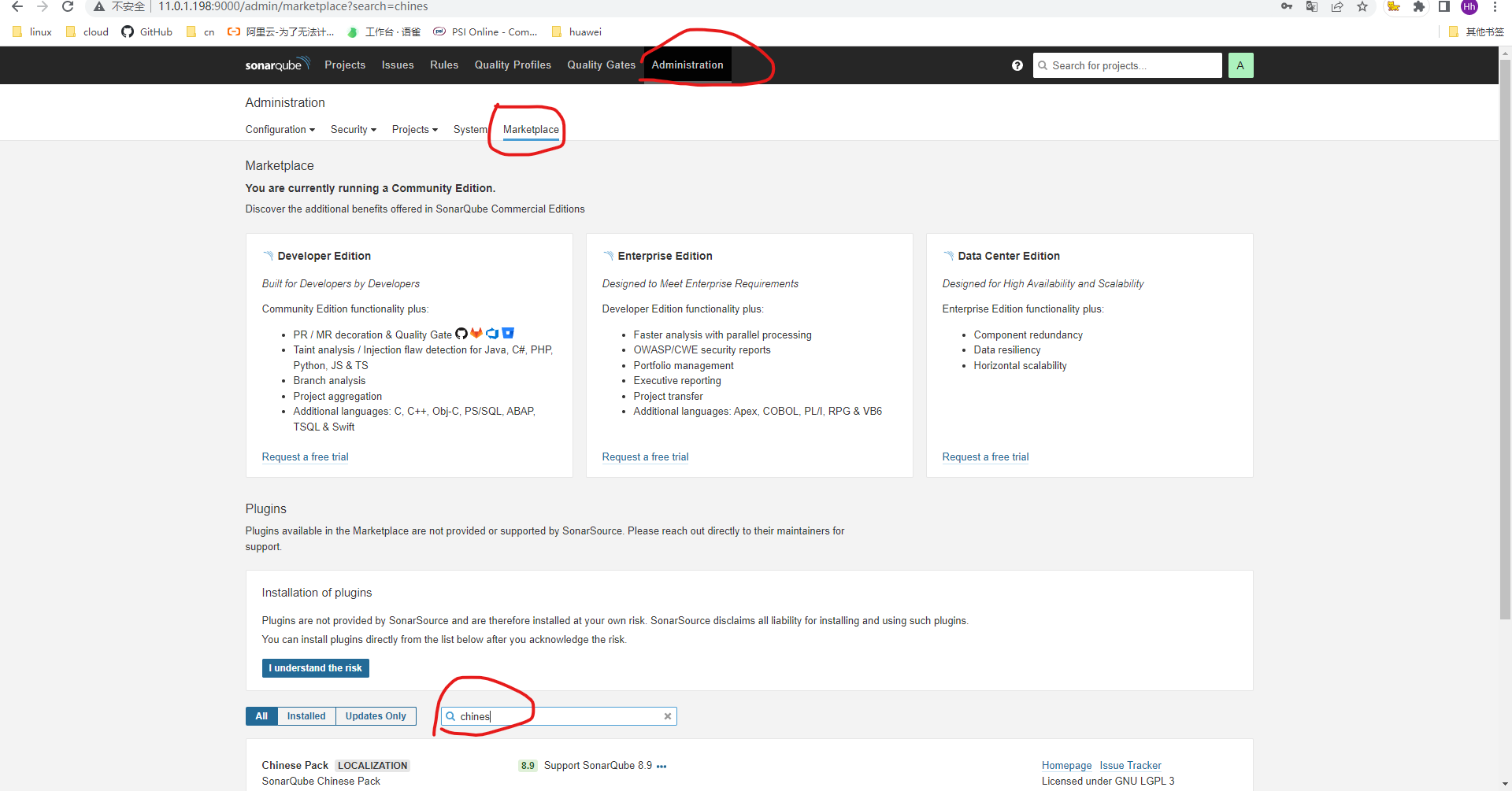Open Quality Profiles in top navigation
Viewport: 1512px width, 791px height.
tap(513, 65)
